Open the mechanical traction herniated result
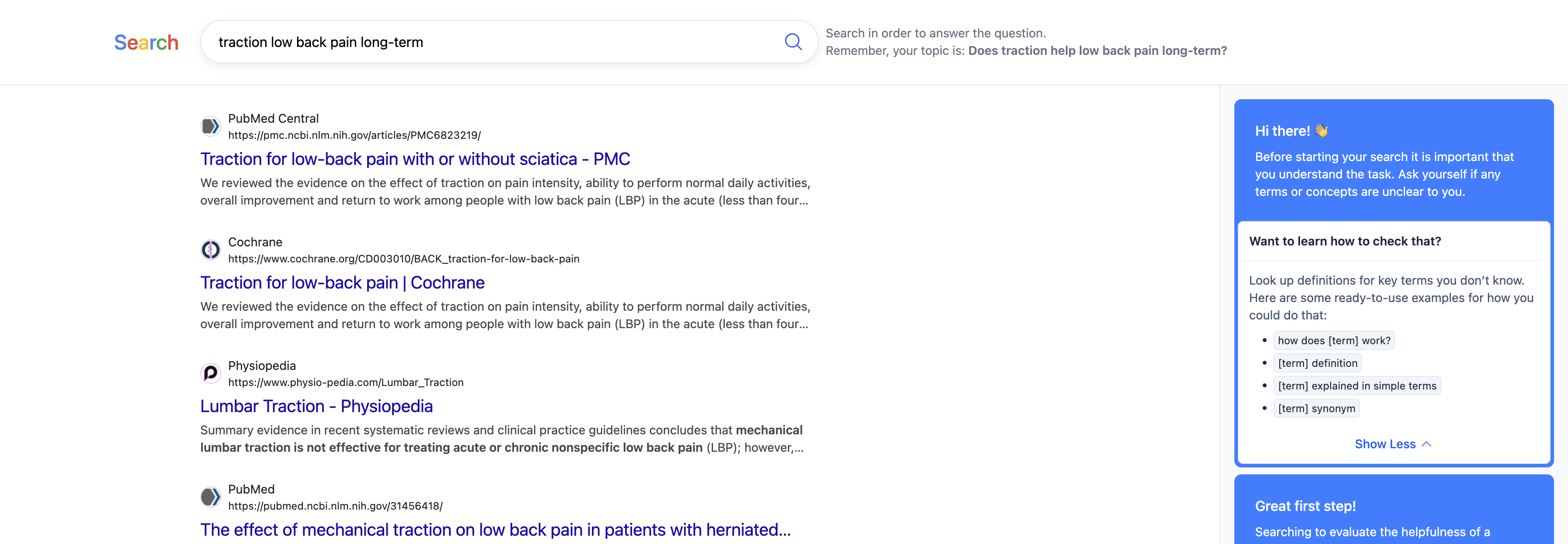The height and width of the screenshot is (544, 1568). click(495, 529)
